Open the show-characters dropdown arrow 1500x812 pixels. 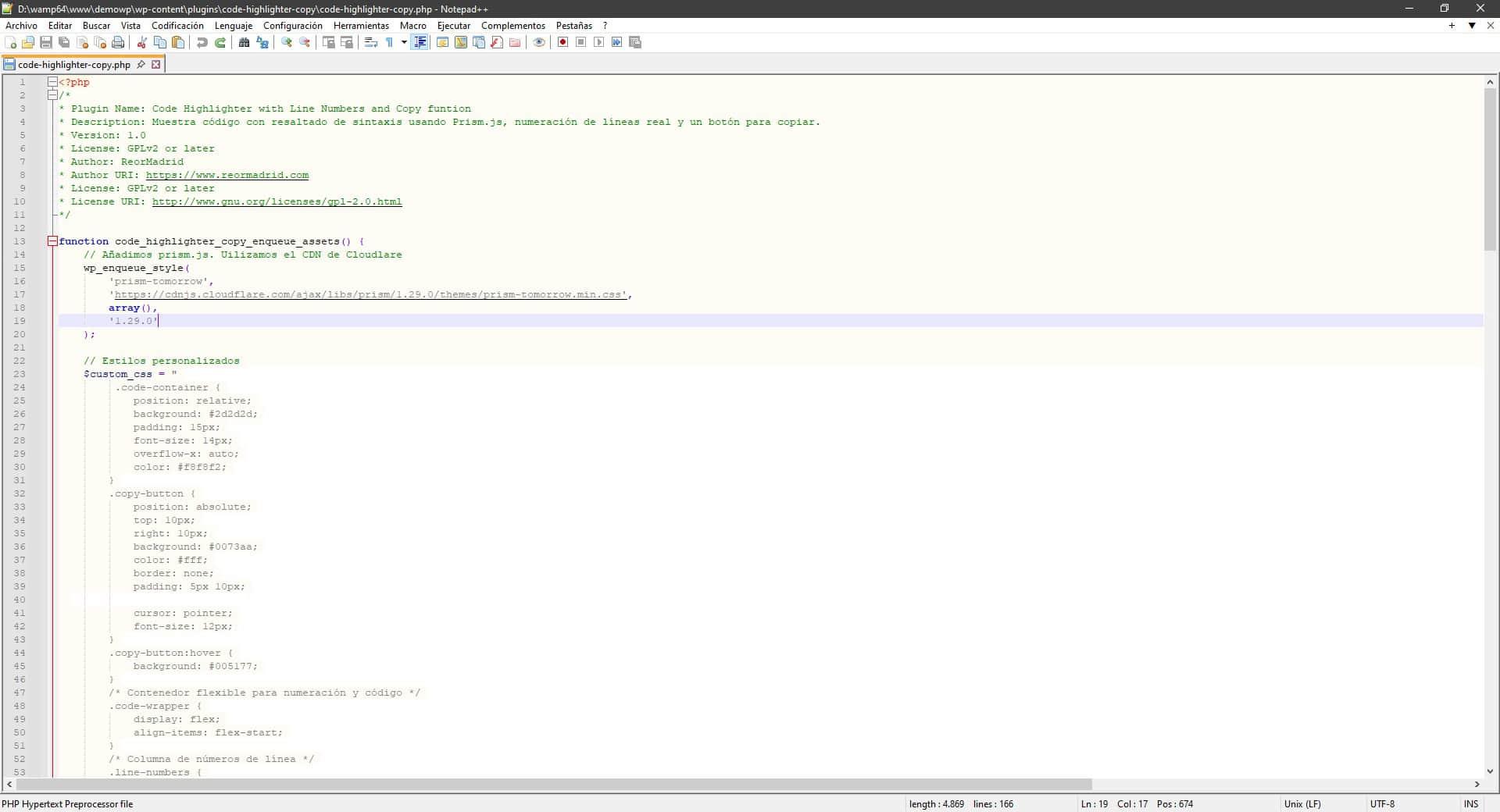click(x=404, y=42)
